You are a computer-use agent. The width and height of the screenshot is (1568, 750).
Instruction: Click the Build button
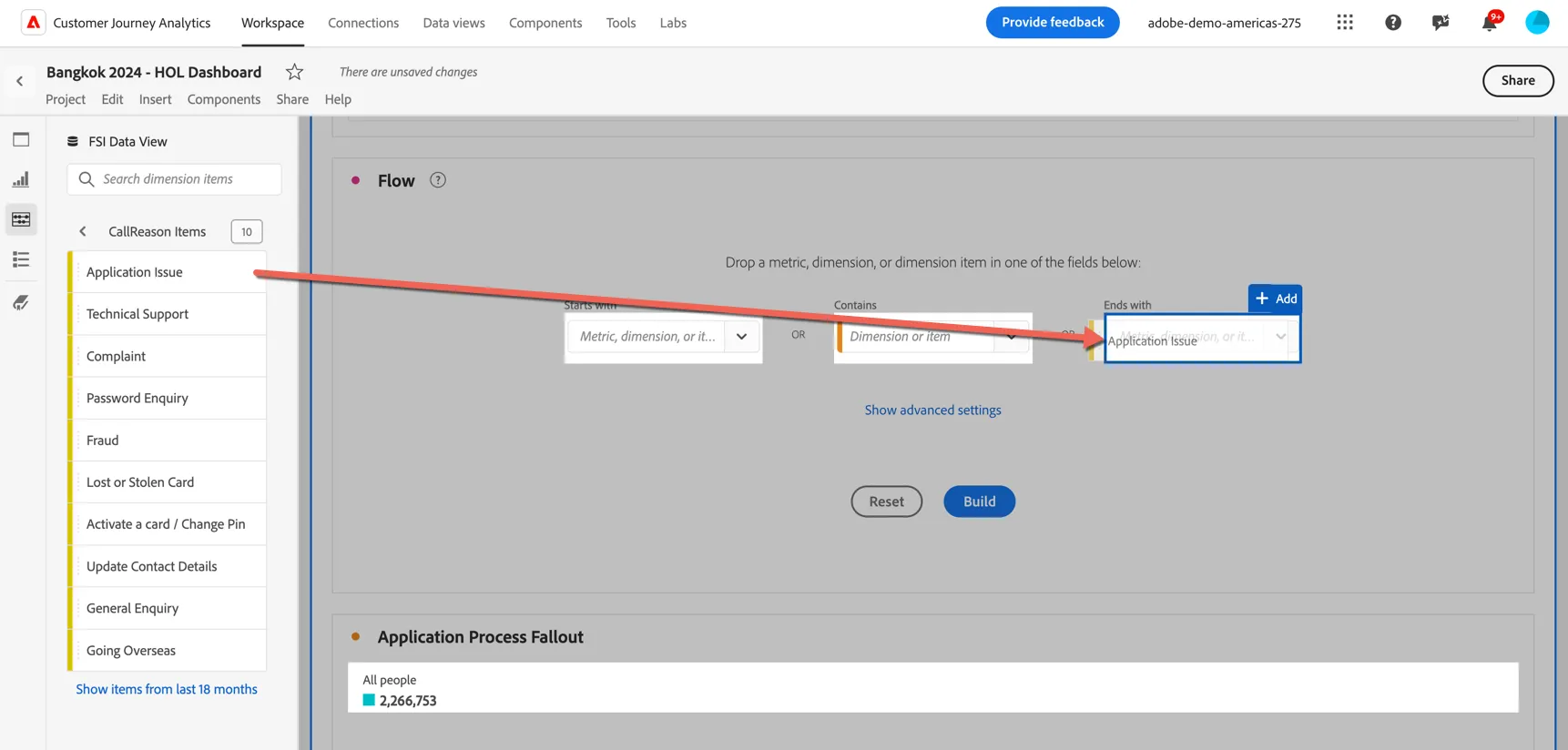tap(979, 502)
